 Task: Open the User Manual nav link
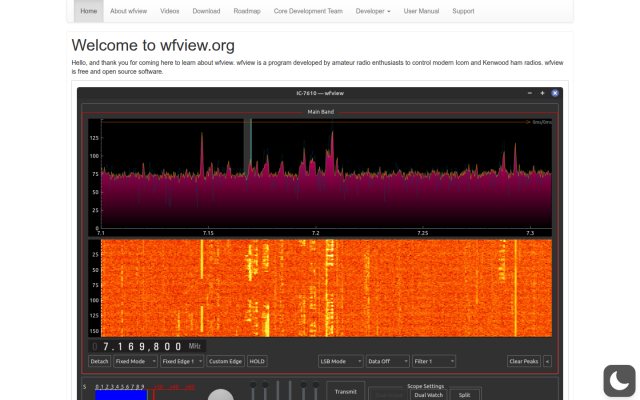(x=421, y=11)
